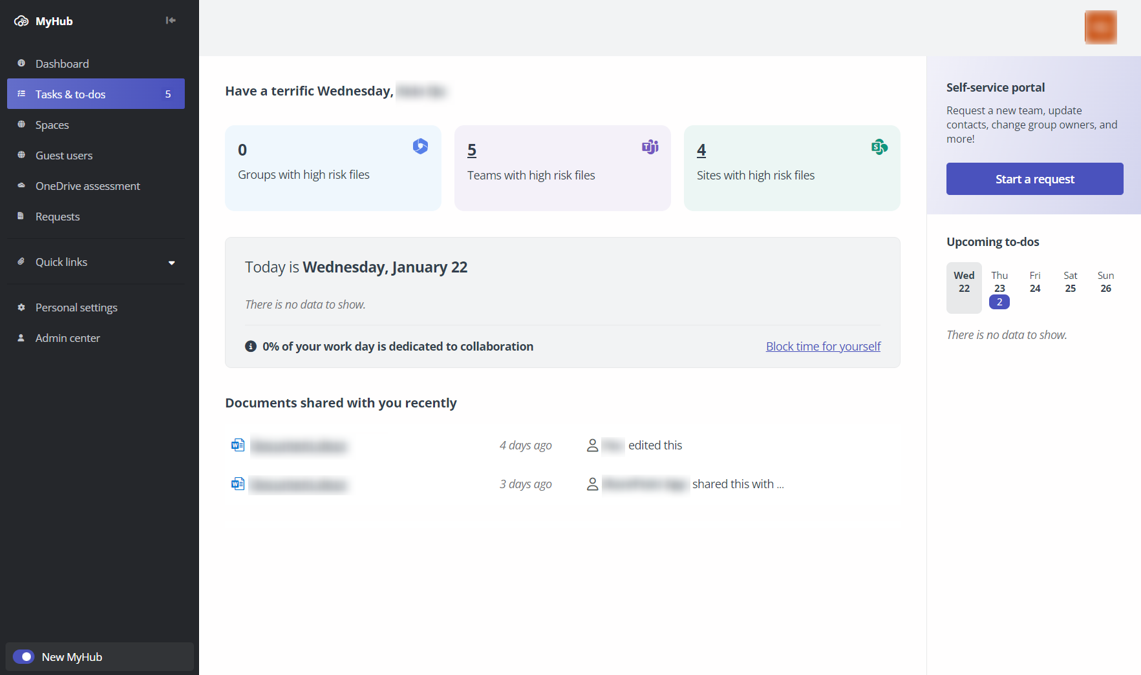Toggle the New MyHub switch
1141x675 pixels.
pos(24,657)
